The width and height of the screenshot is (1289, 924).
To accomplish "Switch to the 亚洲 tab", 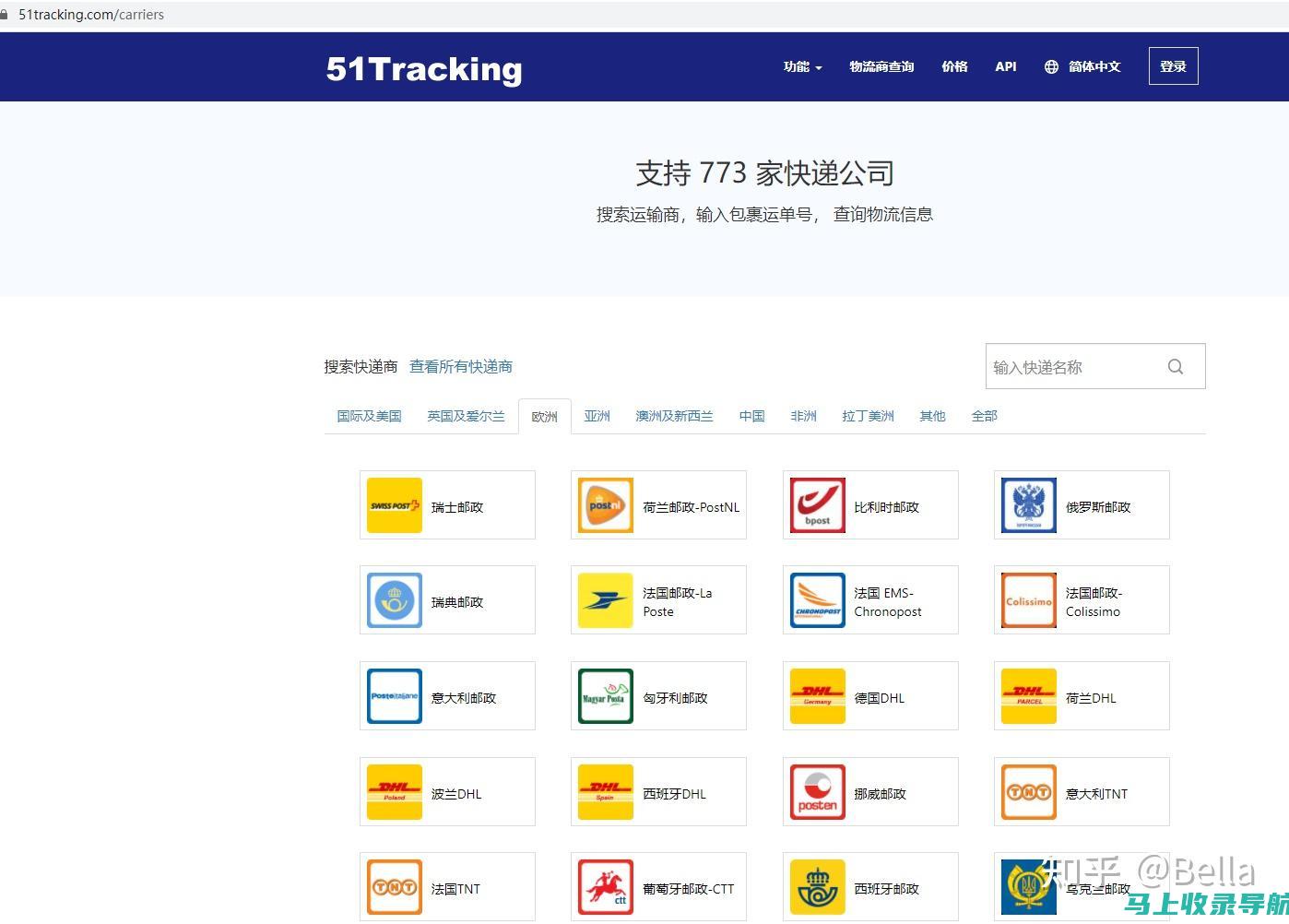I will (x=597, y=416).
